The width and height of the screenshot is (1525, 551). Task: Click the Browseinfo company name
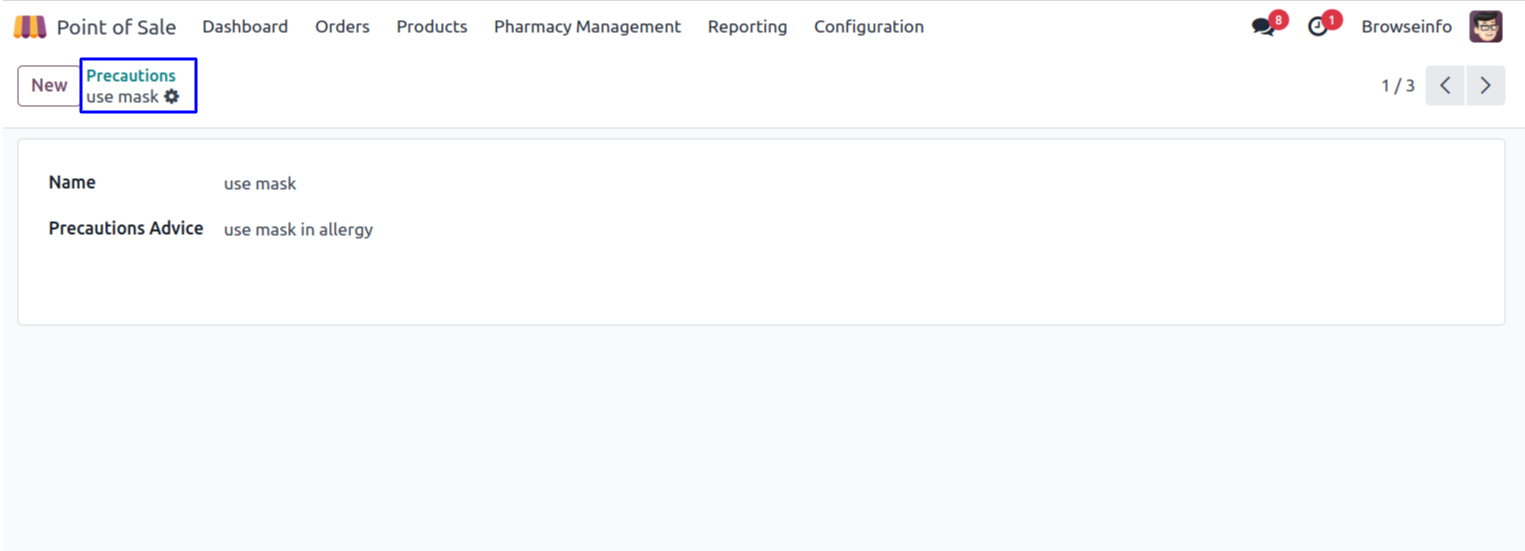coord(1406,27)
